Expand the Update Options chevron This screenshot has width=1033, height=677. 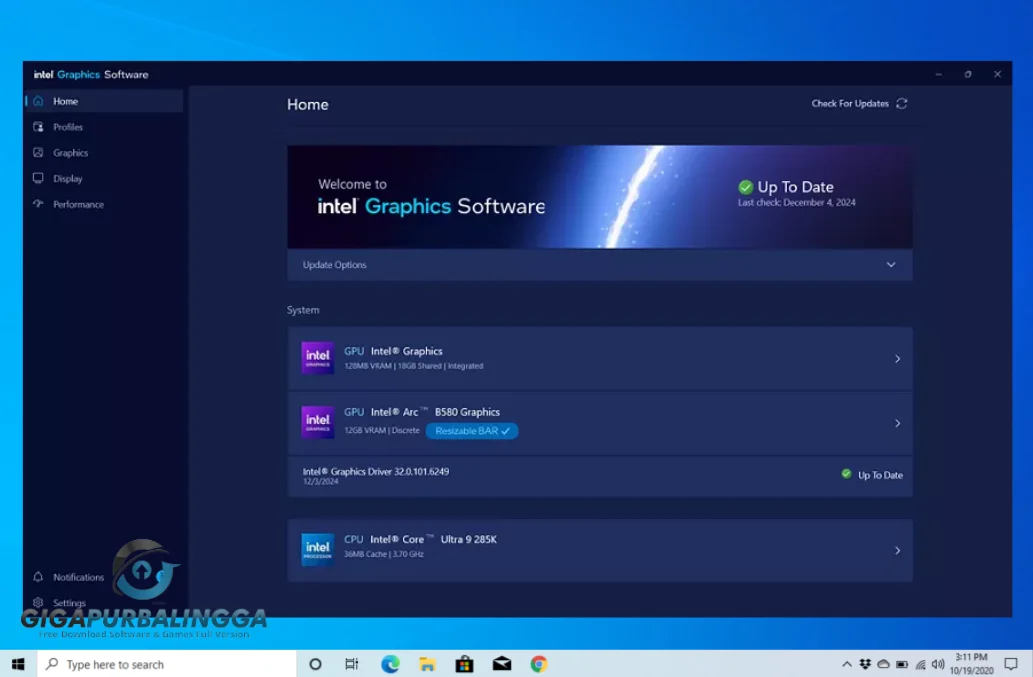click(x=891, y=264)
